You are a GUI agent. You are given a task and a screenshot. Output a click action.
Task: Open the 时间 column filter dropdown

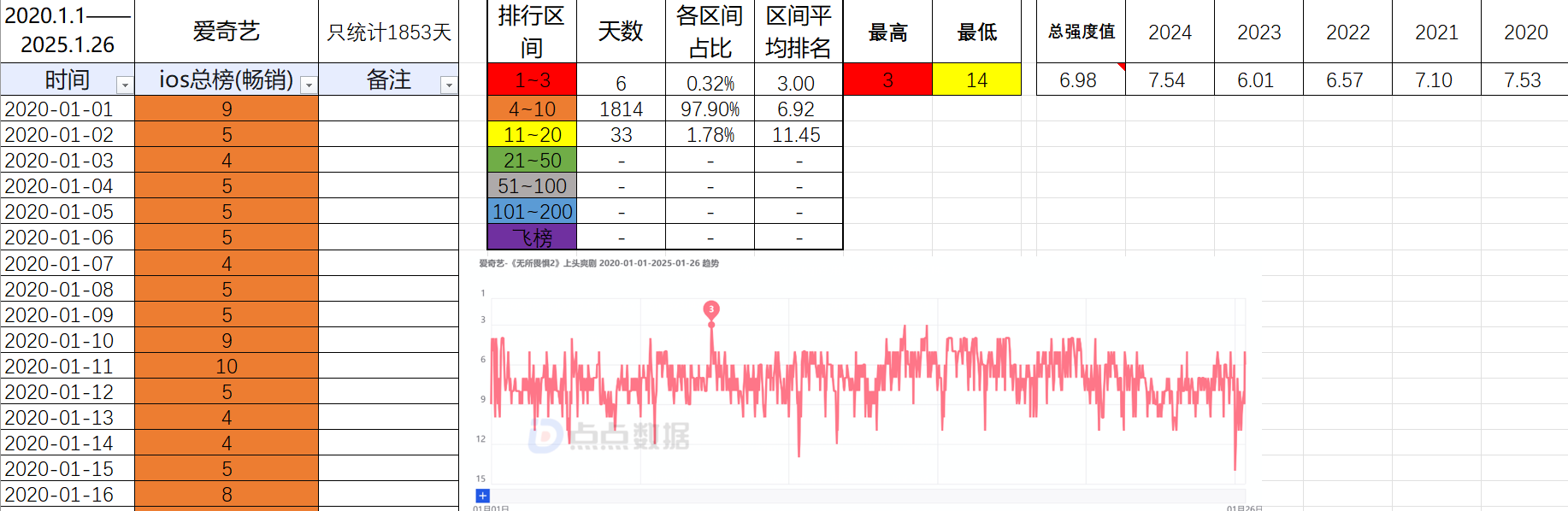click(x=125, y=85)
